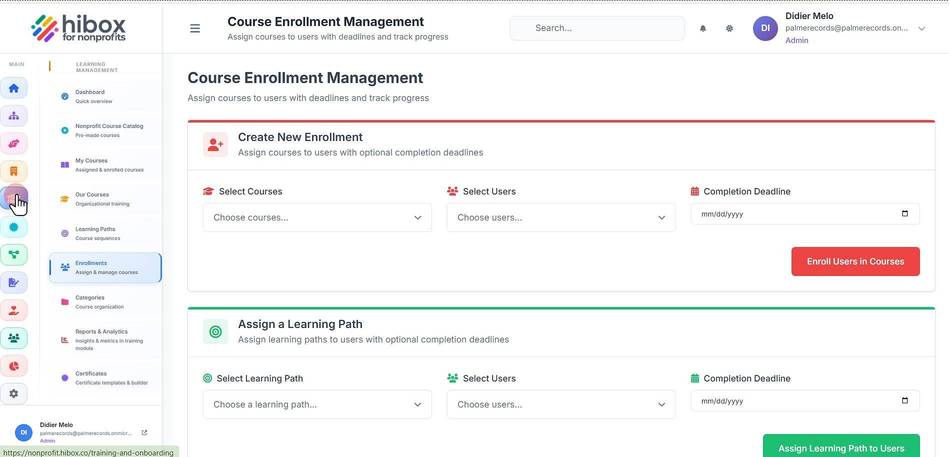
Task: Open the pink handshake sidebar icon
Action: click(13, 143)
